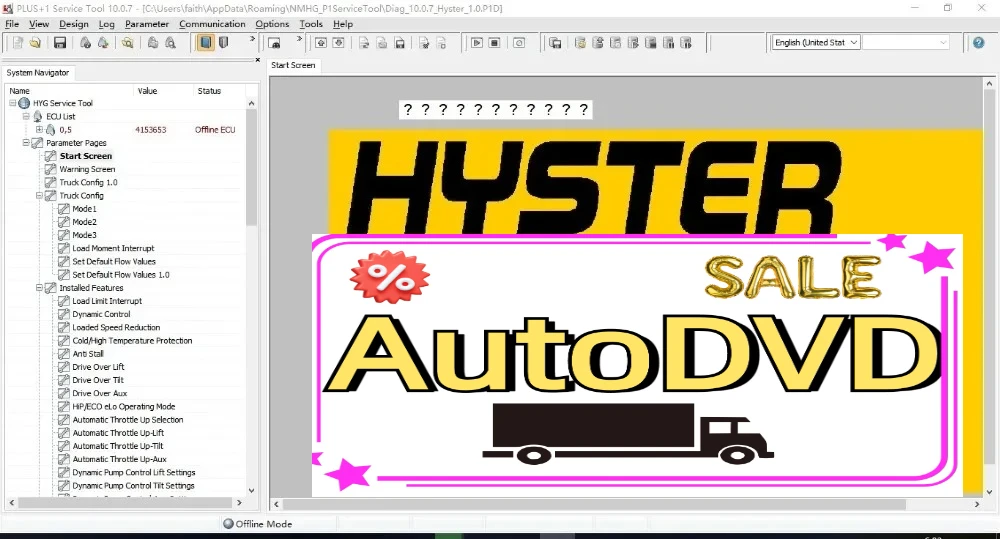Screen dimensions: 1000x539
Task: Expand the 0,5 ECU tree node
Action: click(x=39, y=130)
